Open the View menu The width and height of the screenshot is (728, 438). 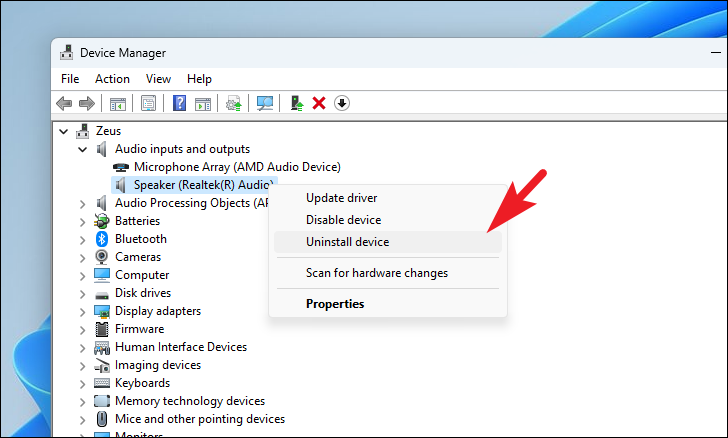[158, 79]
